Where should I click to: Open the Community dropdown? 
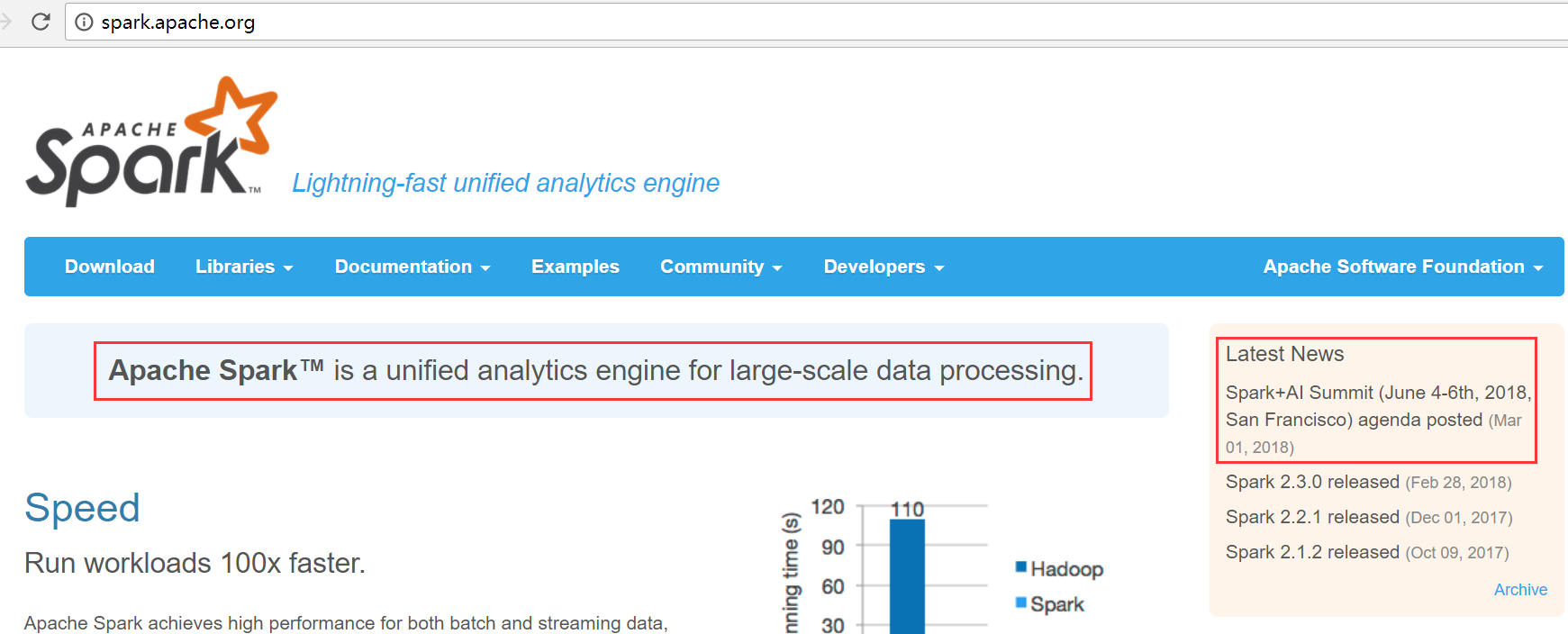[721, 267]
